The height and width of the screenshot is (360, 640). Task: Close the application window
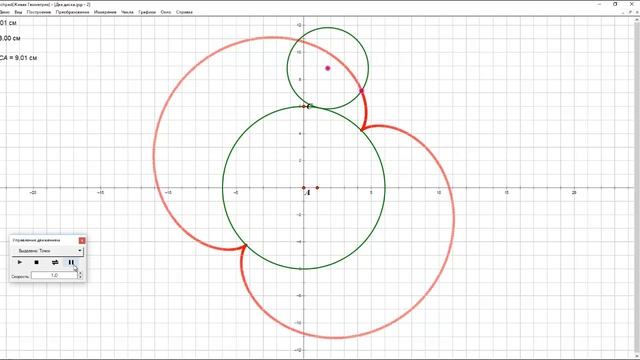pos(631,4)
